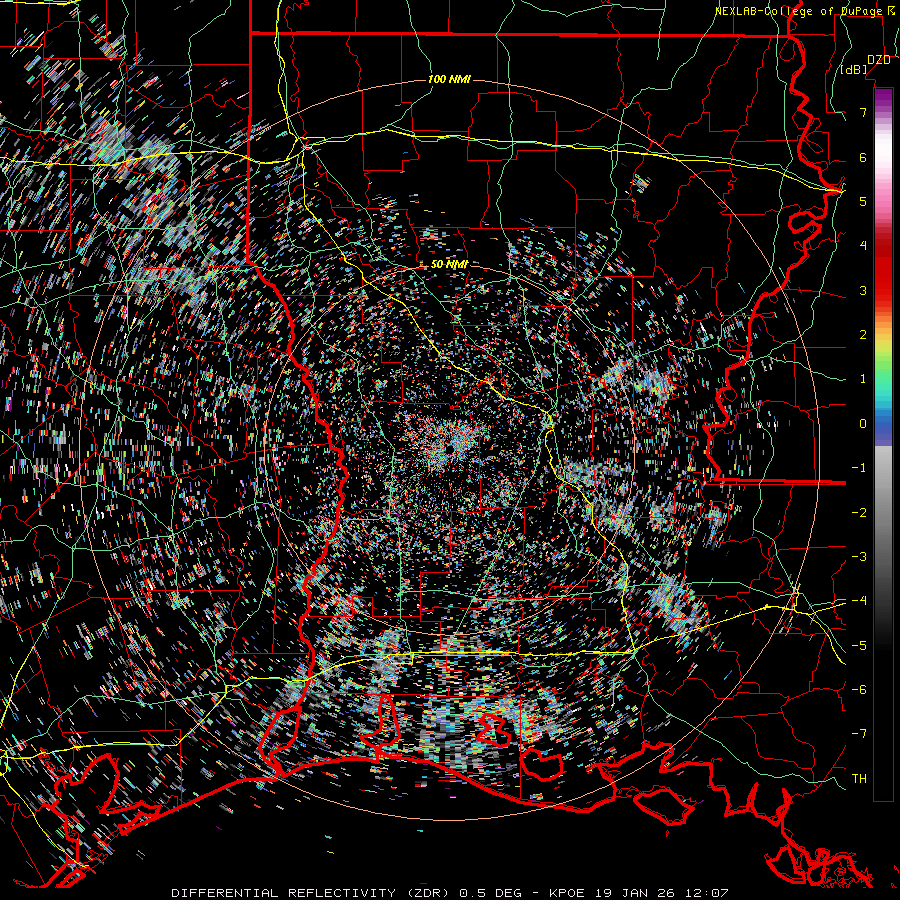Click the "2" value on the color scale
The image size is (900, 900).
[863, 335]
